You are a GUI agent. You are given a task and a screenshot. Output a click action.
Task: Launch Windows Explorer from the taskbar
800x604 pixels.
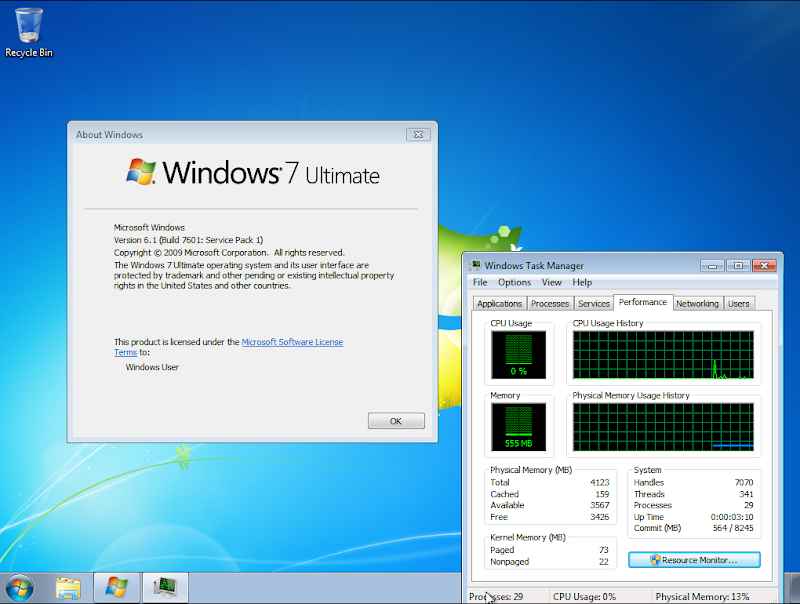tap(68, 588)
